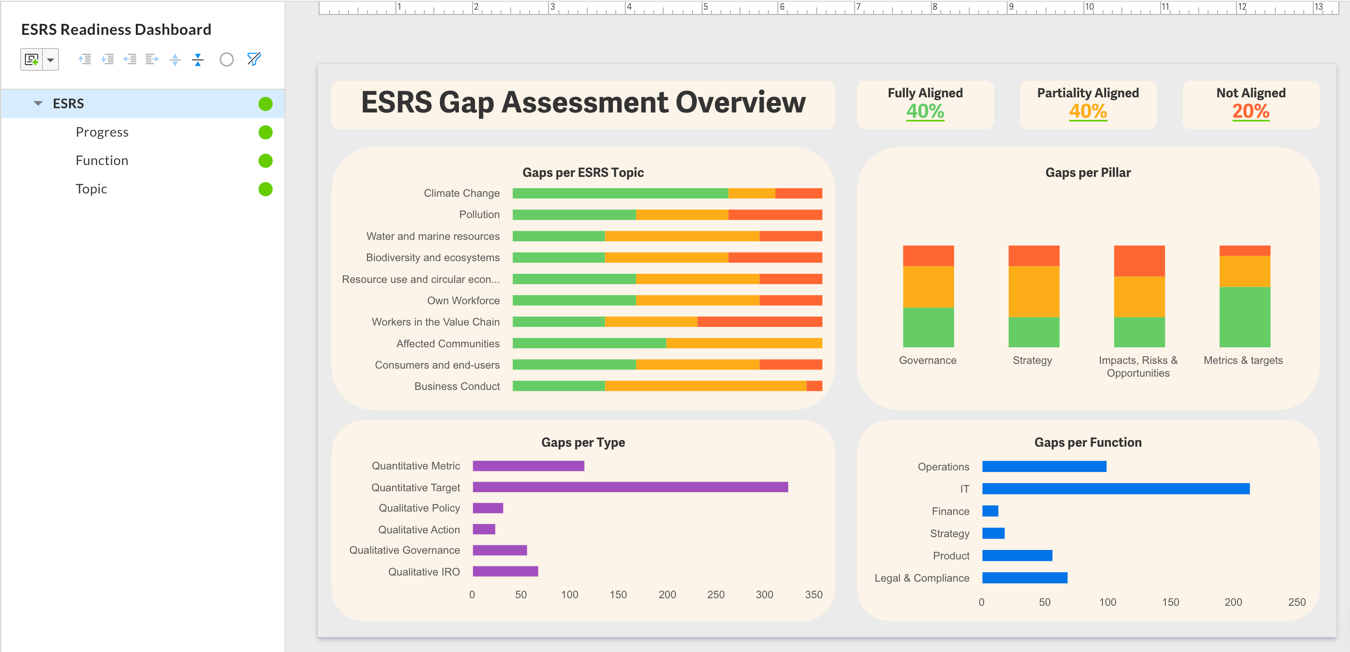The height and width of the screenshot is (652, 1350).
Task: Click the expand all rows icon
Action: coord(175,60)
